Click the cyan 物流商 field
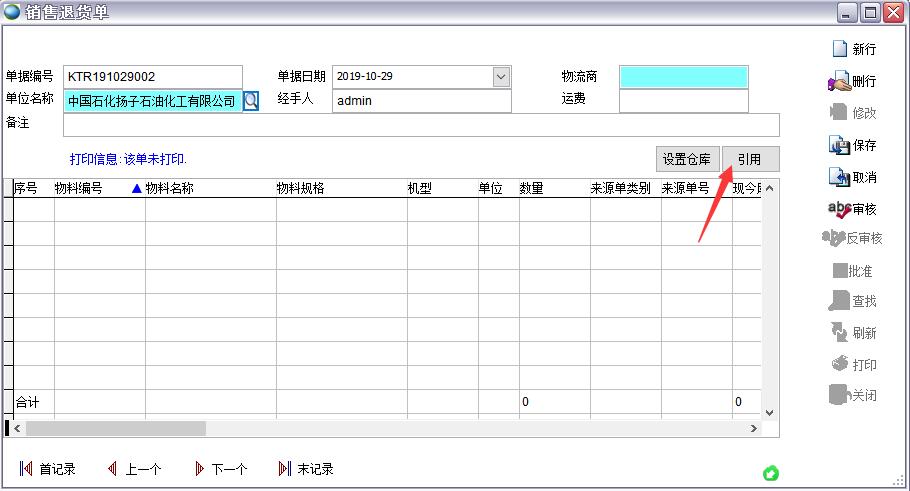 click(683, 77)
